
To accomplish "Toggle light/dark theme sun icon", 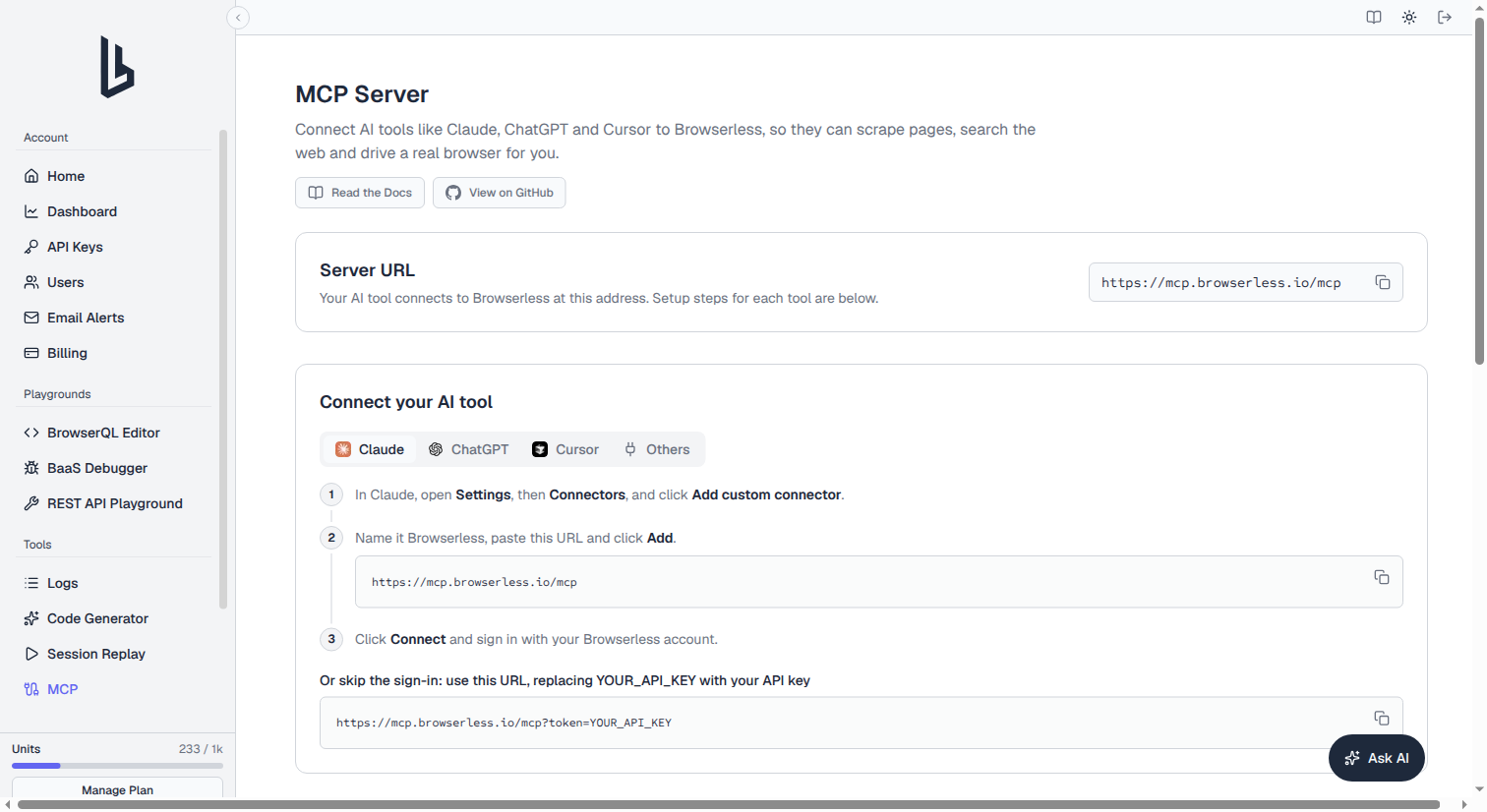I will coord(1409,18).
